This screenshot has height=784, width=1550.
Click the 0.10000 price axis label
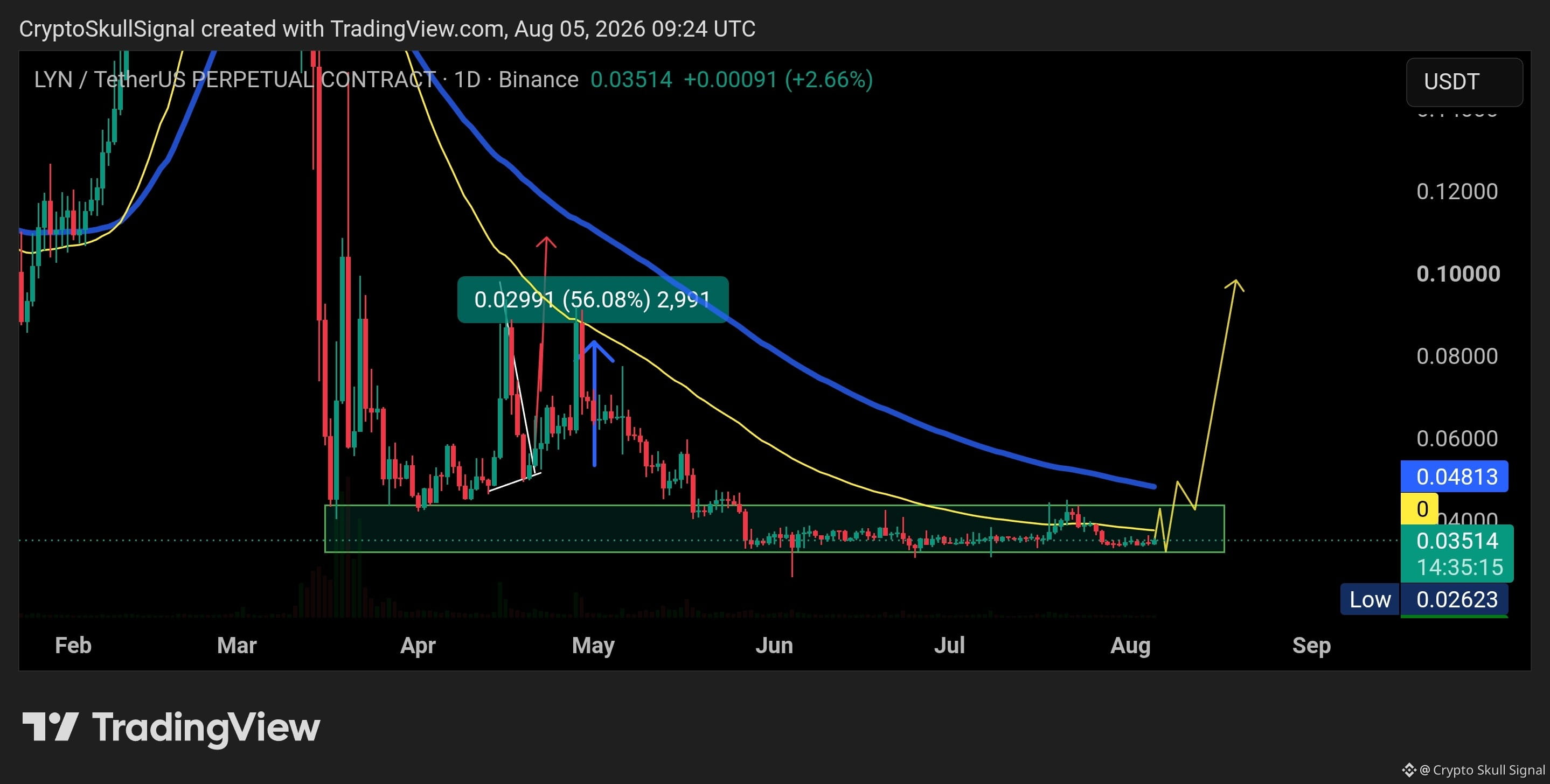pyautogui.click(x=1458, y=274)
